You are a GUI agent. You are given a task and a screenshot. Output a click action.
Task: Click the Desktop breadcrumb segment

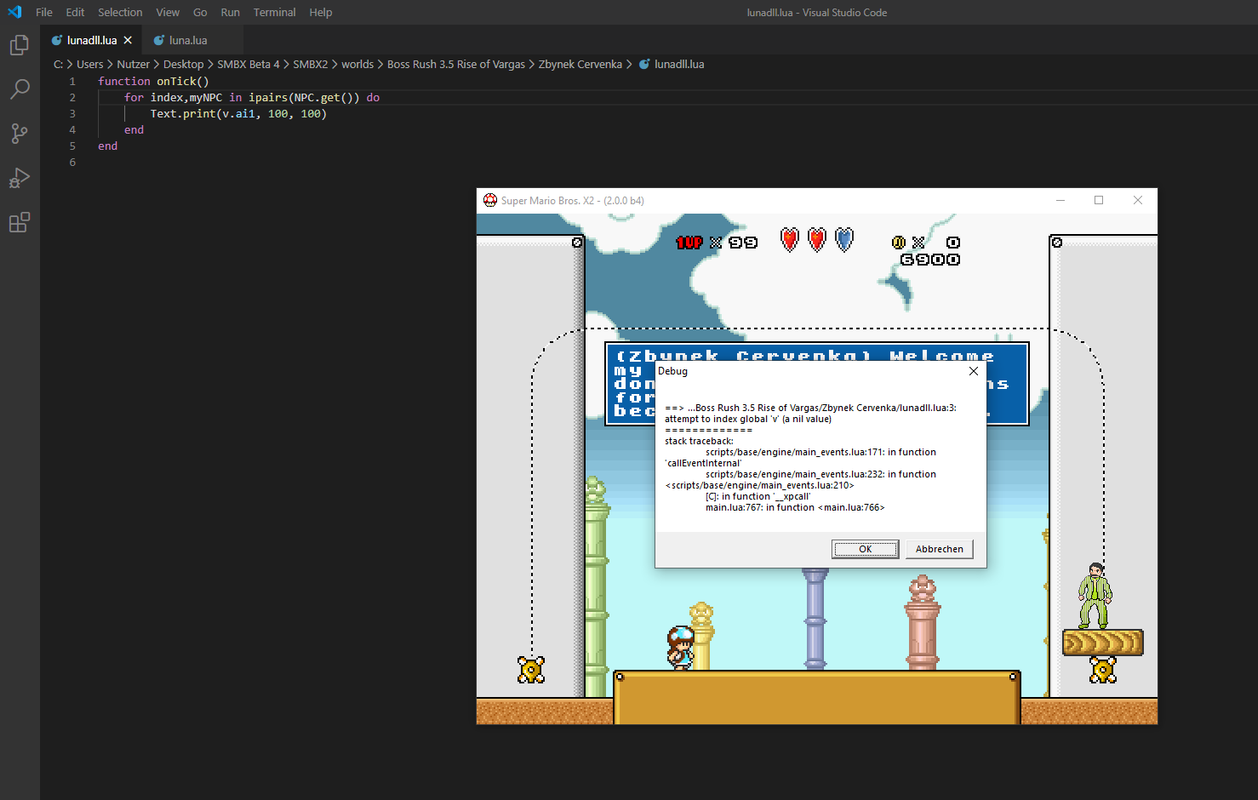(x=184, y=64)
